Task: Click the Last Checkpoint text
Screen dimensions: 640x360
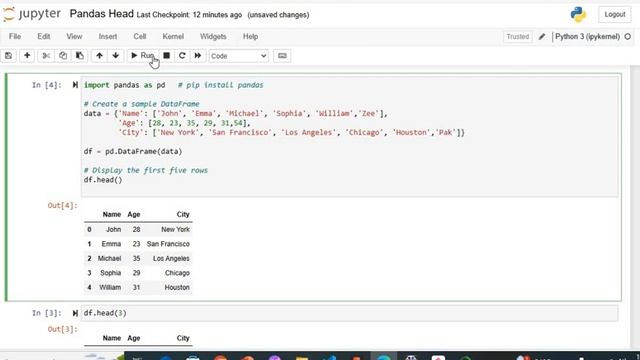Action: click(189, 15)
